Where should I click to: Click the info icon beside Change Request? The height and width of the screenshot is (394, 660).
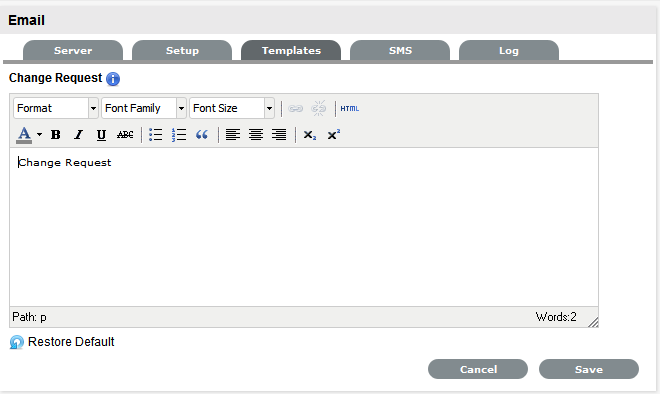point(113,79)
